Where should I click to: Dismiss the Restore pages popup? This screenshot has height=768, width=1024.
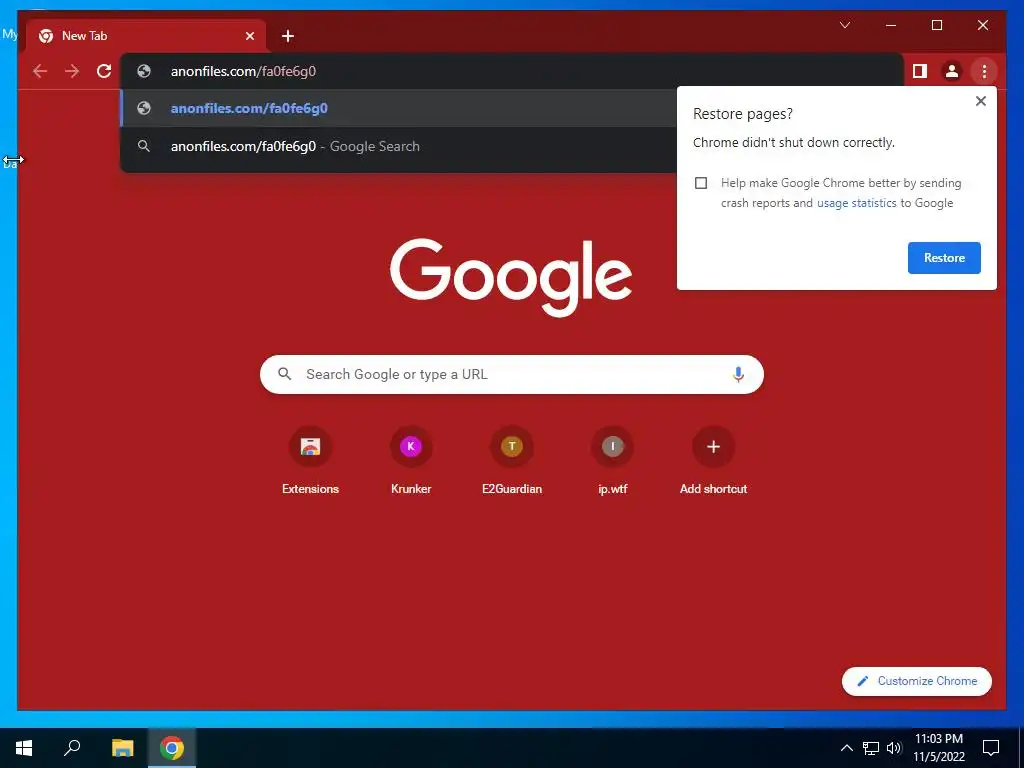click(980, 101)
